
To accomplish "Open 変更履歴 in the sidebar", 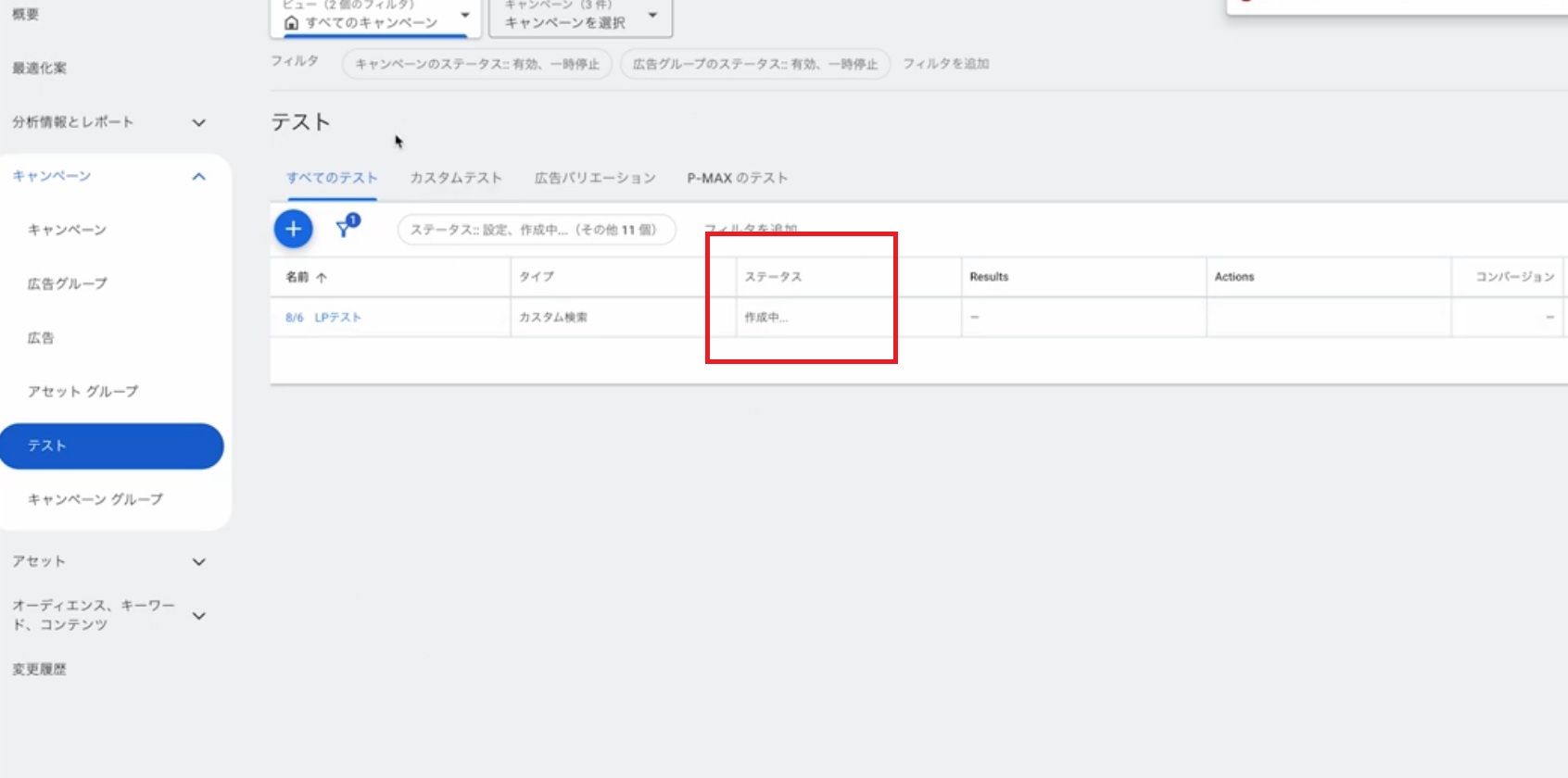I will 39,669.
